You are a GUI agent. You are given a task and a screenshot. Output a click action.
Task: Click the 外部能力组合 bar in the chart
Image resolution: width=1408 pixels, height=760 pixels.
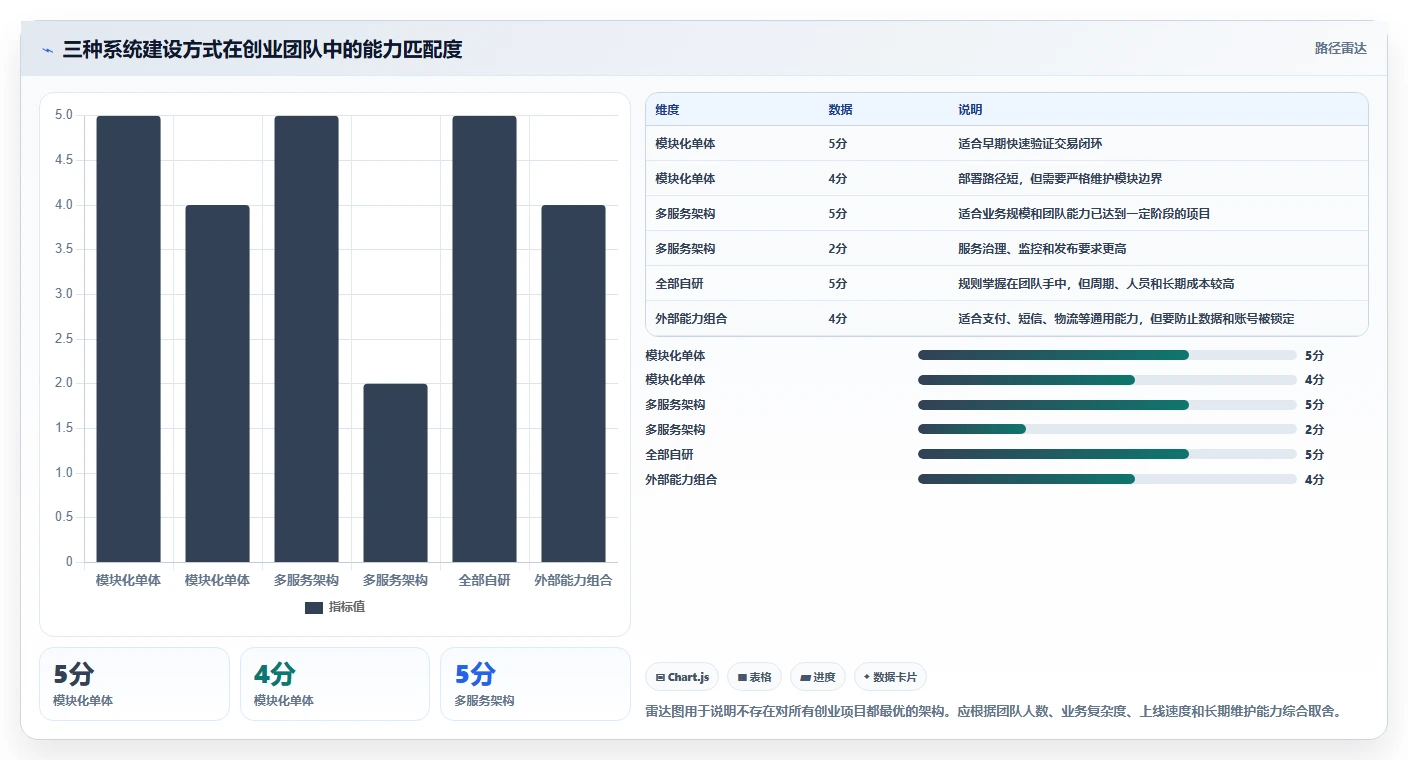[x=573, y=384]
